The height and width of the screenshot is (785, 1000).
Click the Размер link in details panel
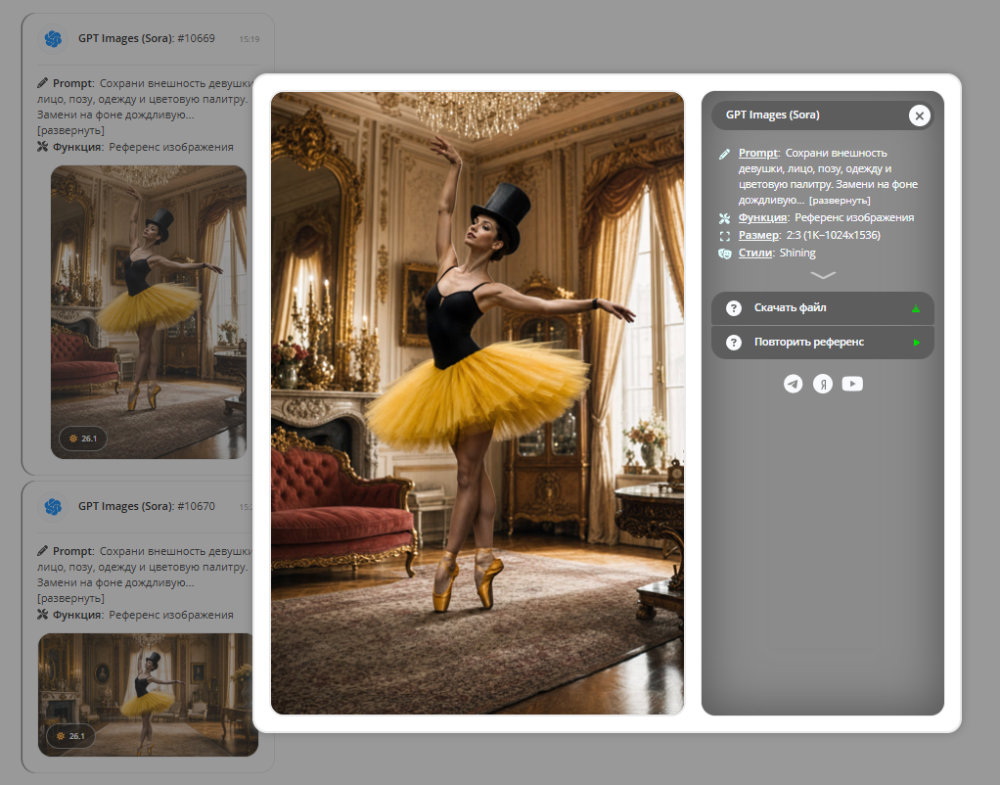tap(758, 235)
